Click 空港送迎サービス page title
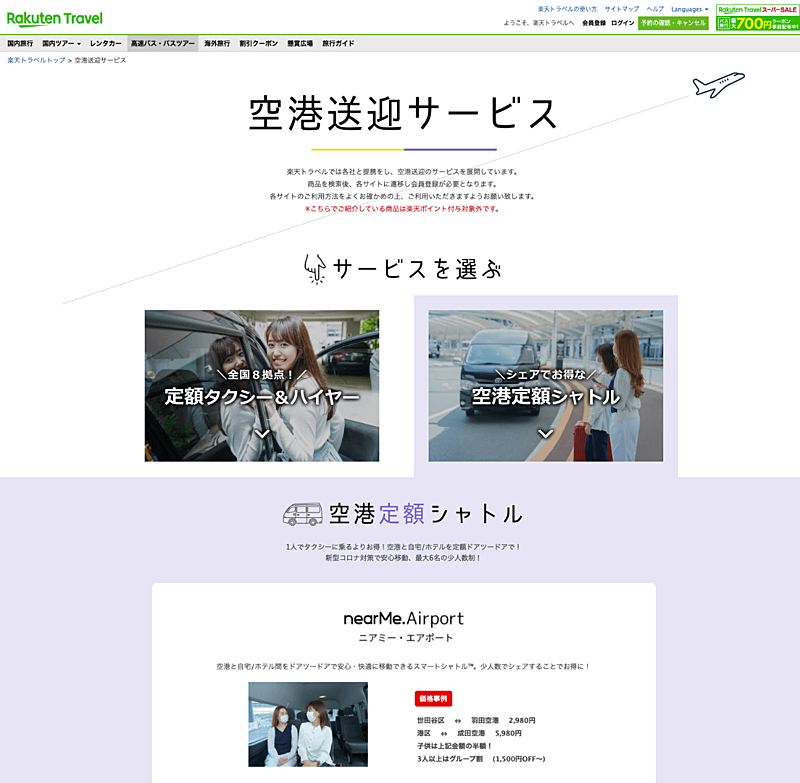The width and height of the screenshot is (800, 783). (404, 113)
